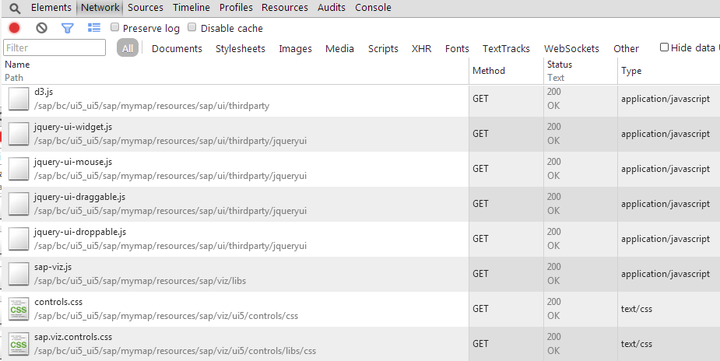Image resolution: width=720 pixels, height=361 pixels.
Task: Select the controls.css file icon
Action: [18, 309]
